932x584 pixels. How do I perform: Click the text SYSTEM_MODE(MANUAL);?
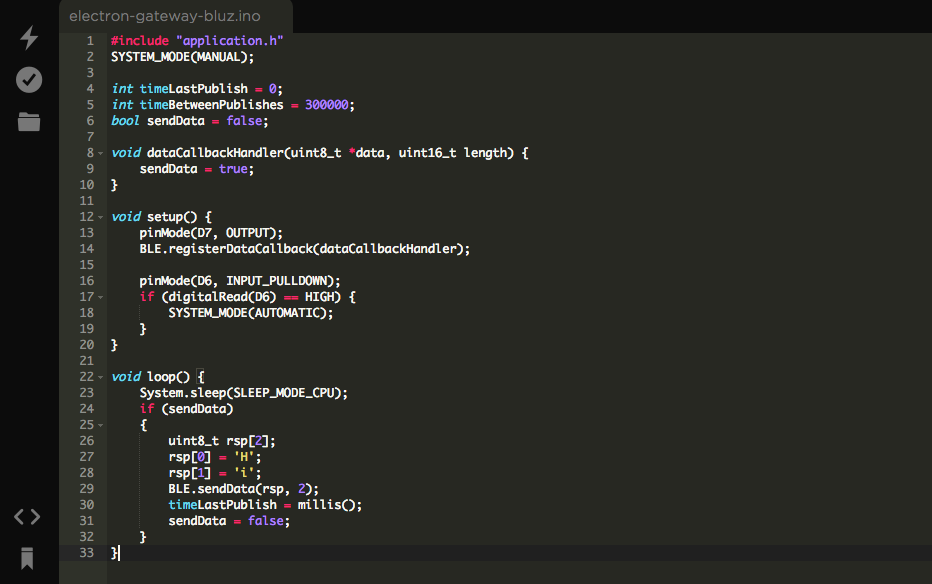click(x=182, y=57)
